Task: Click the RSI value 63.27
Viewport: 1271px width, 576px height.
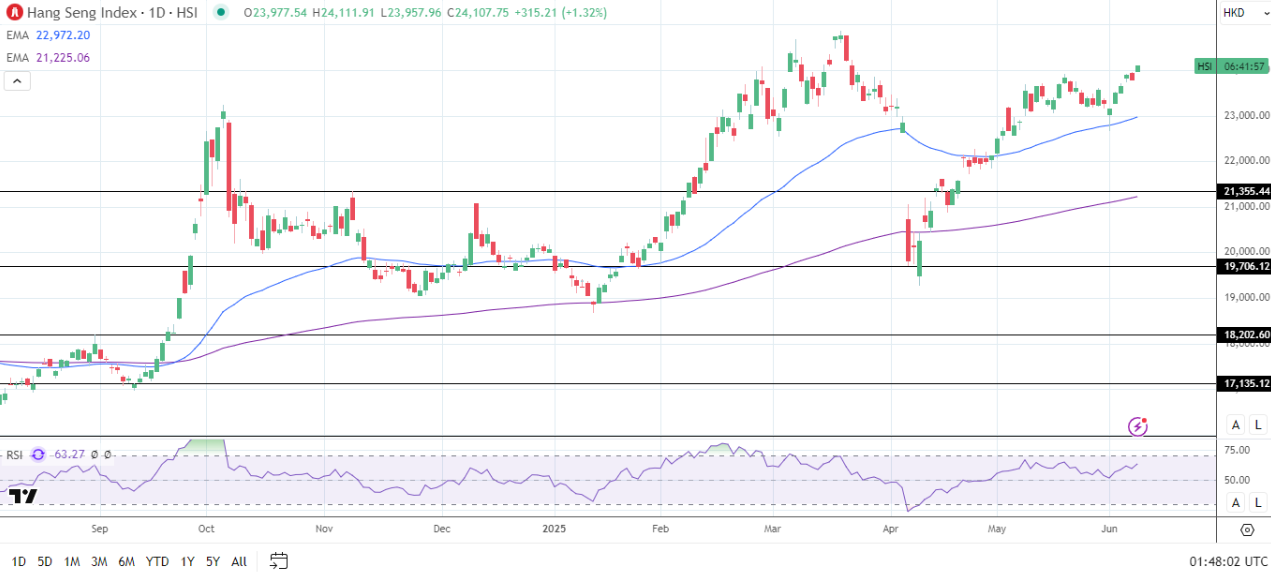Action: (x=68, y=454)
